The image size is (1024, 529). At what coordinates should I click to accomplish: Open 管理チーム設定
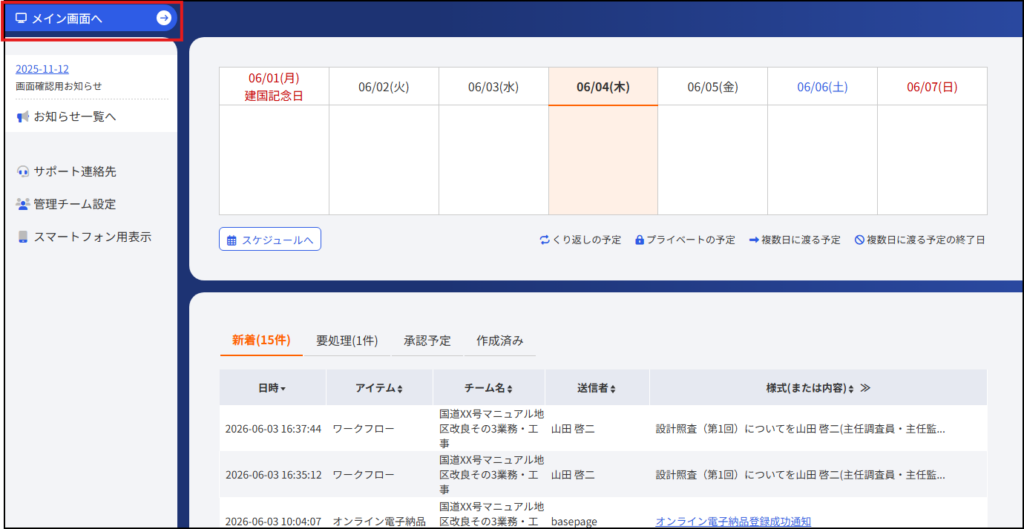(x=74, y=204)
